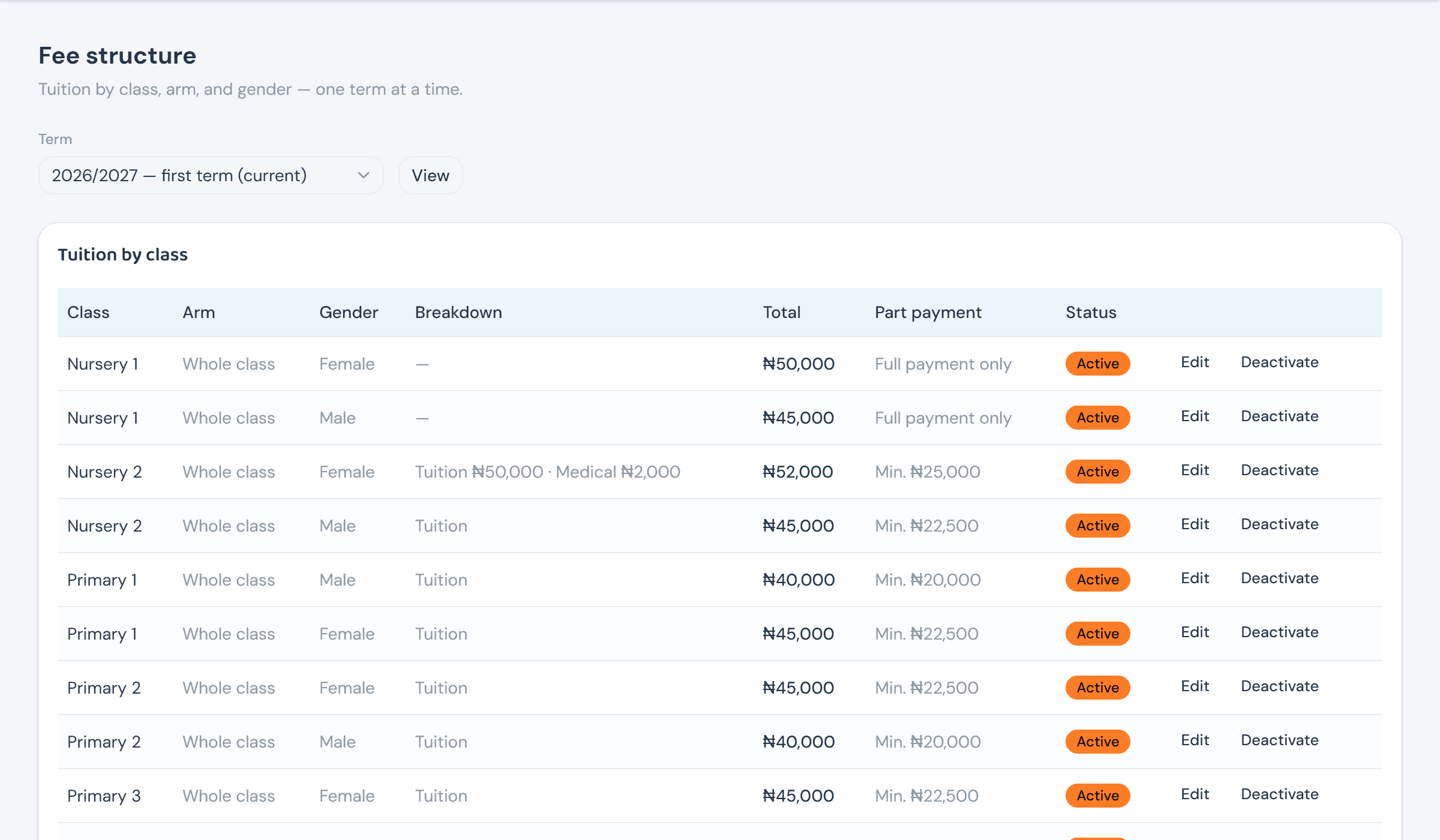
Task: Click the Tuition ₦50,000 · Medical ₦2,000 breakdown
Action: pyautogui.click(x=547, y=472)
